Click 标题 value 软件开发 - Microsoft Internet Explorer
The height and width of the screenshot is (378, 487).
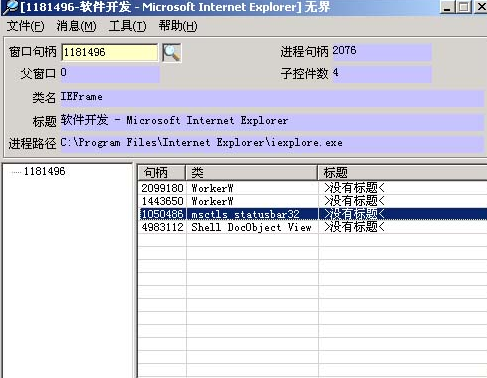point(272,121)
